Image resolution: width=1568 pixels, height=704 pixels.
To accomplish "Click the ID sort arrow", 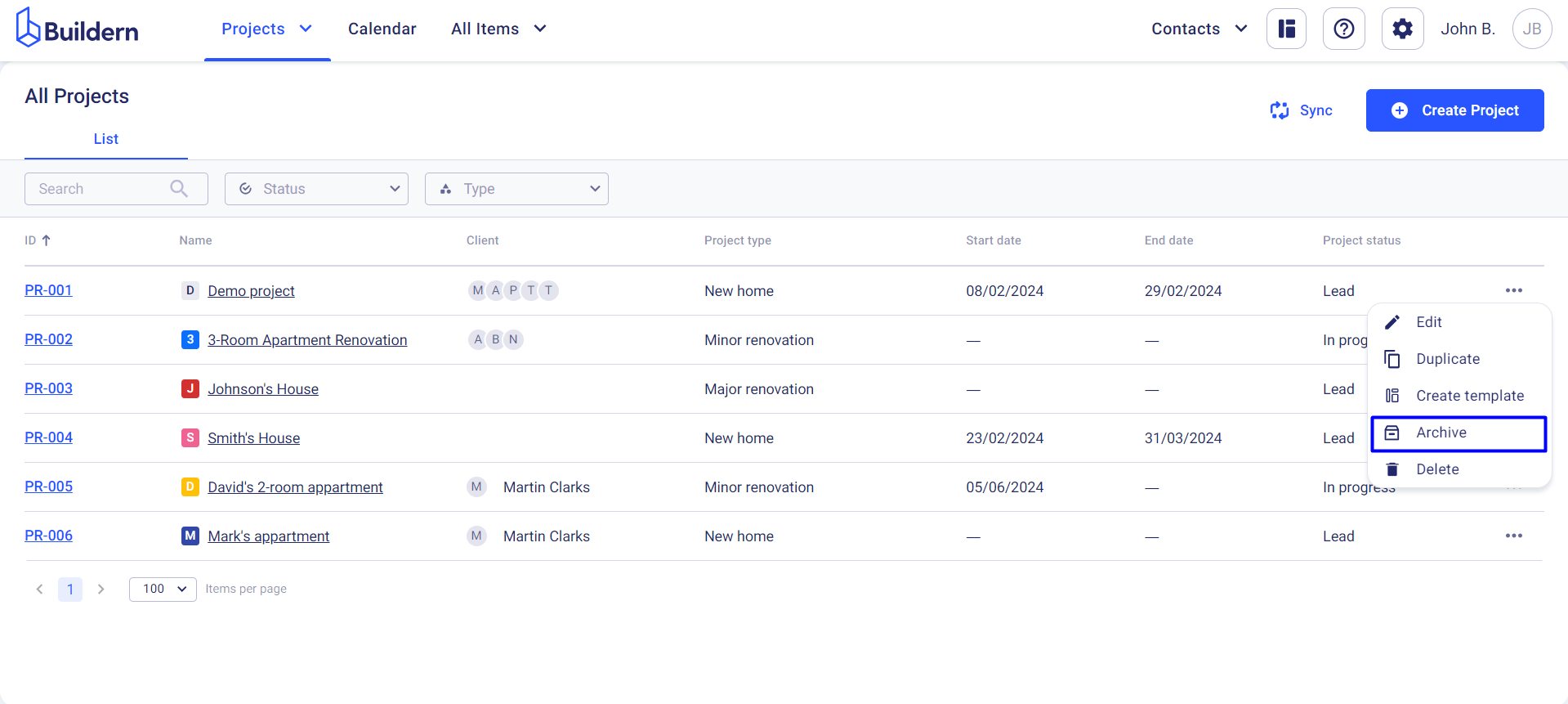I will coord(46,240).
